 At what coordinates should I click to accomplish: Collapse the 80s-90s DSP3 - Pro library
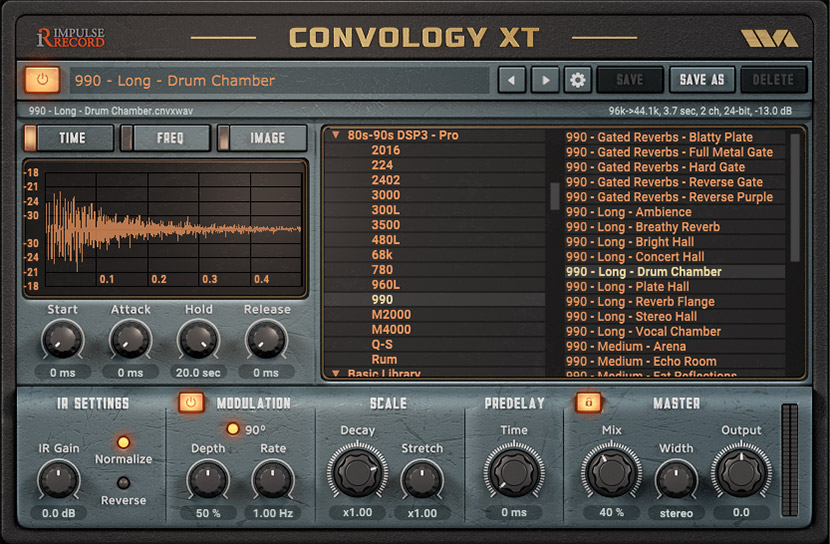336,135
